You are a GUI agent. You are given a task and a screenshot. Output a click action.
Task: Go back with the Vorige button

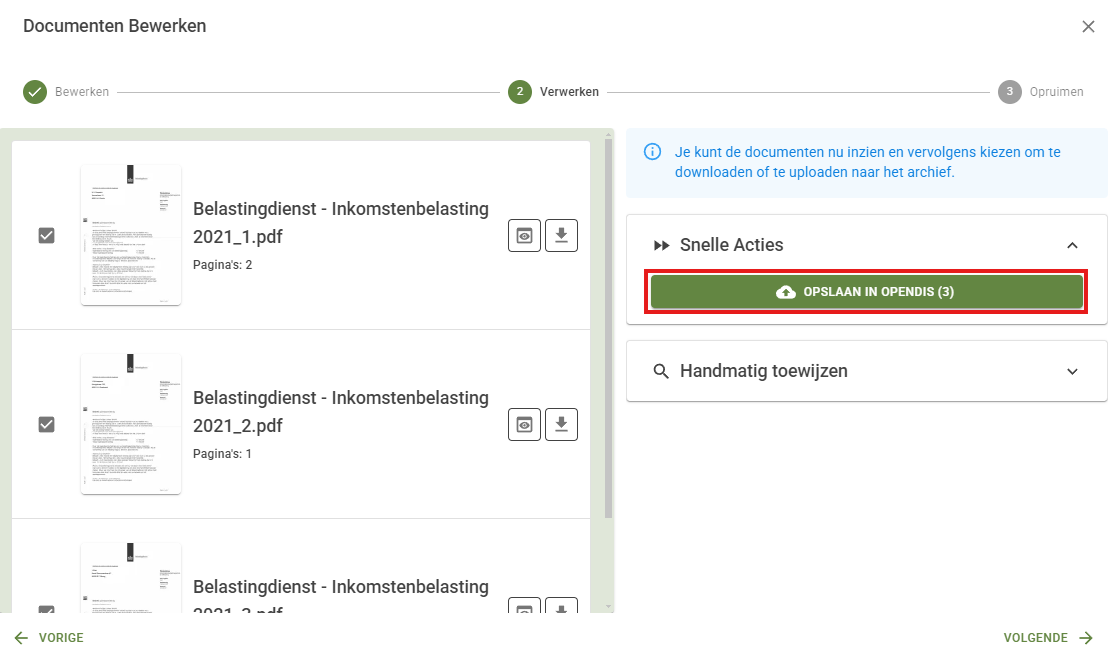click(49, 638)
